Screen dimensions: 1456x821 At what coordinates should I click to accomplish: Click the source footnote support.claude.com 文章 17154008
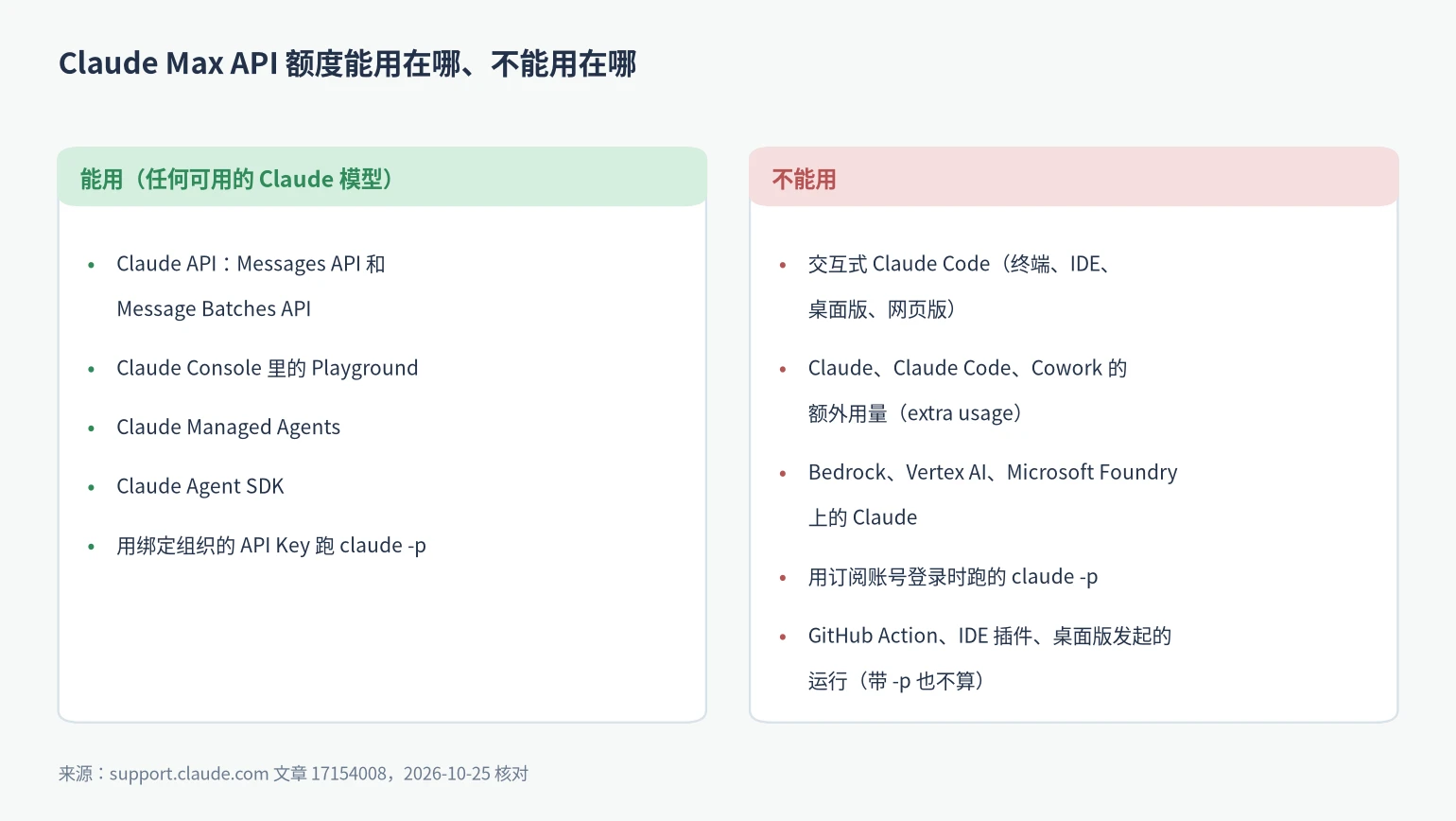pyautogui.click(x=293, y=774)
